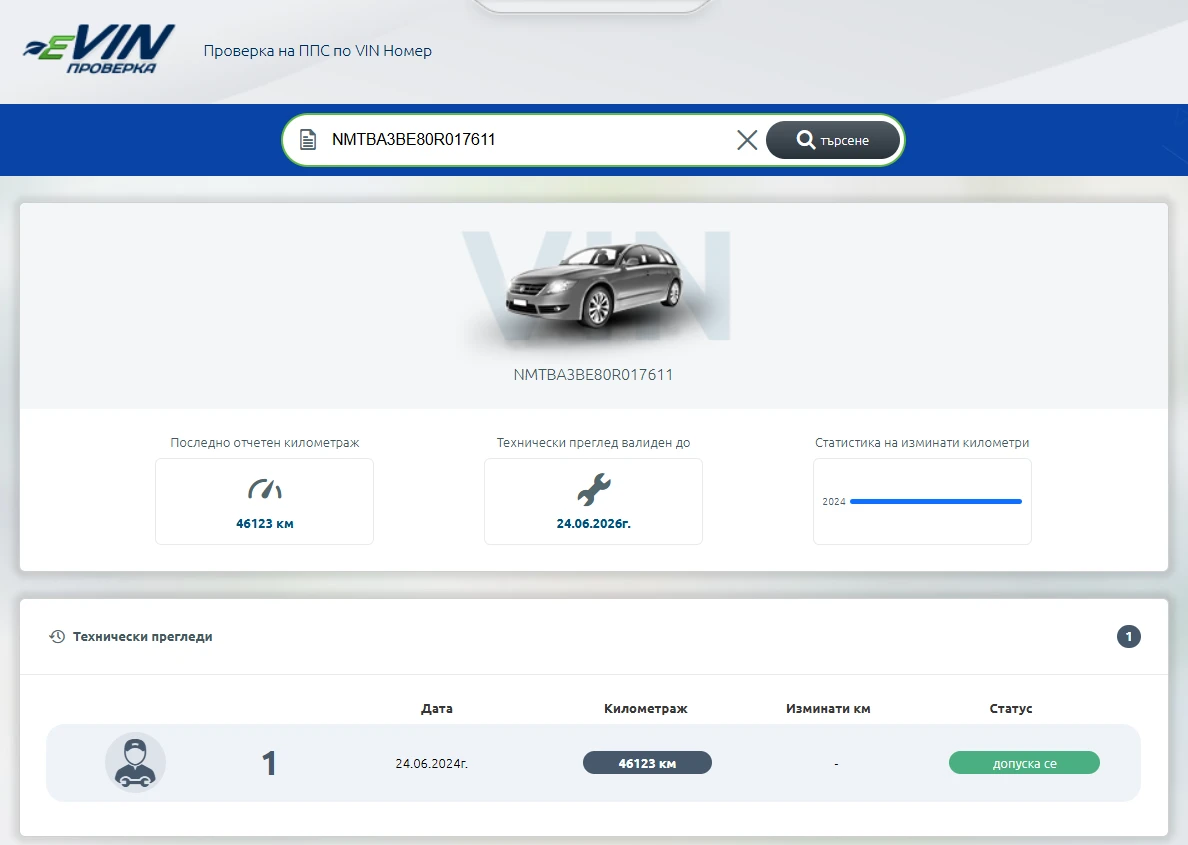Screen dimensions: 1188x845
Task: Click the Проверка на ППС по VIN Номер text
Action: click(317, 50)
